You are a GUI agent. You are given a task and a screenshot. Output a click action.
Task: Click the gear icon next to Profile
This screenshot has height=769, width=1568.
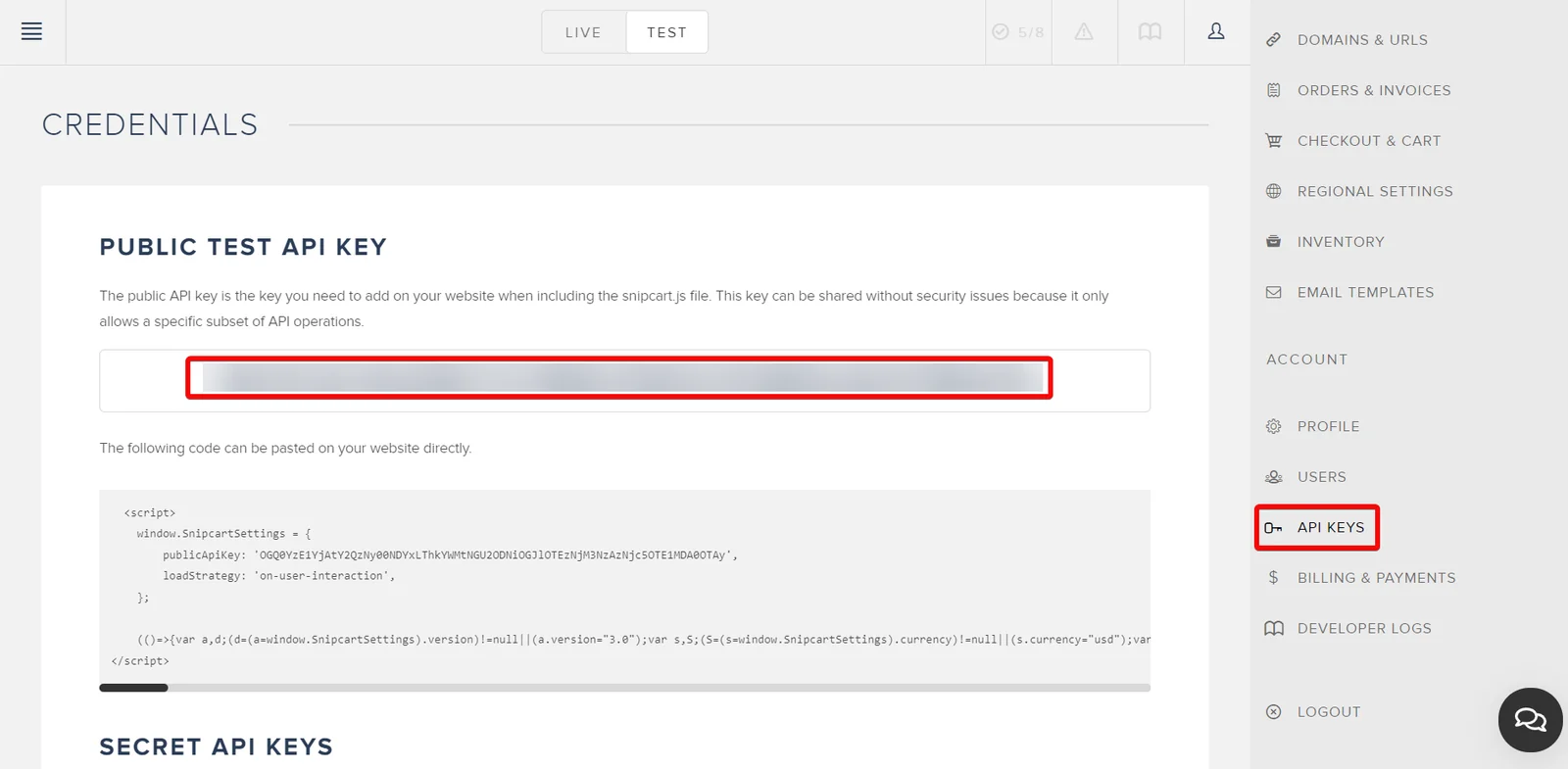[x=1273, y=426]
